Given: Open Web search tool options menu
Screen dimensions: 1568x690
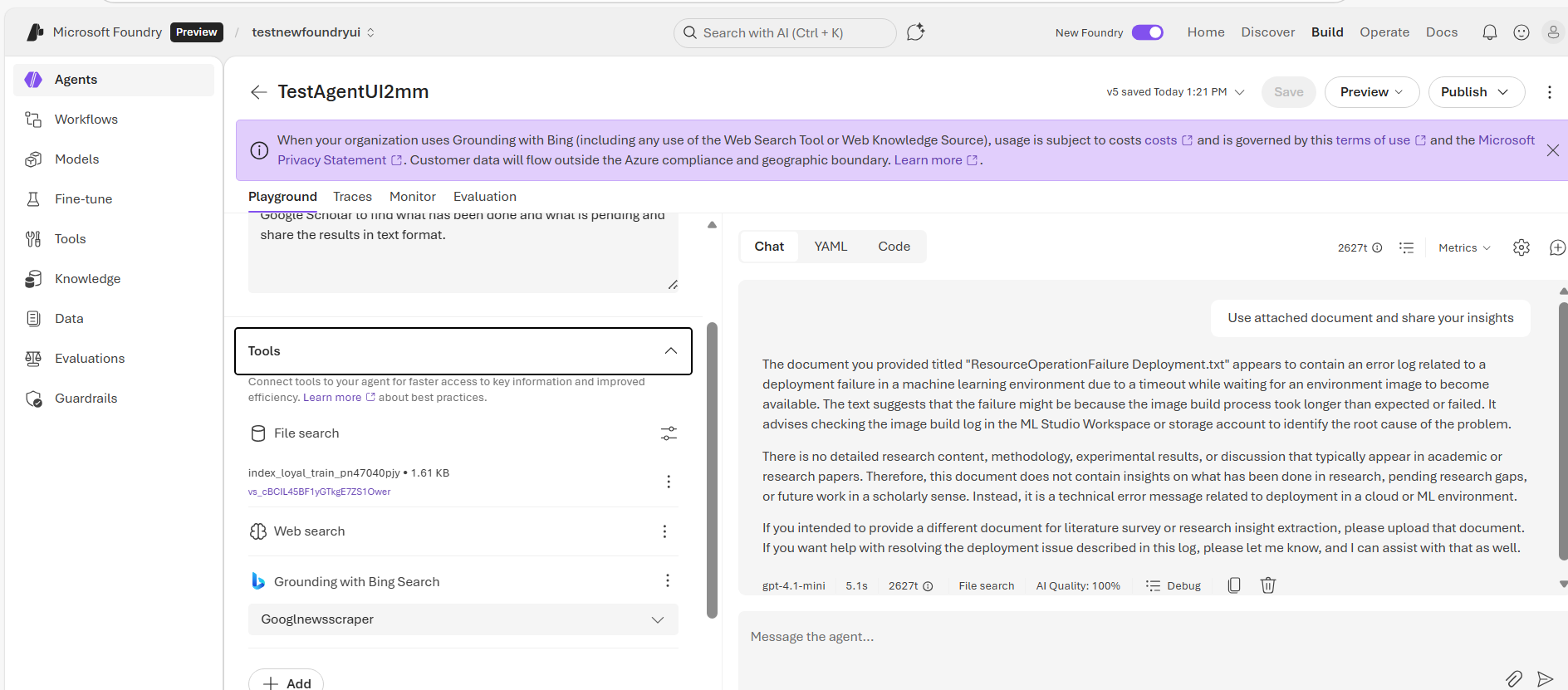Looking at the screenshot, I should tap(664, 531).
